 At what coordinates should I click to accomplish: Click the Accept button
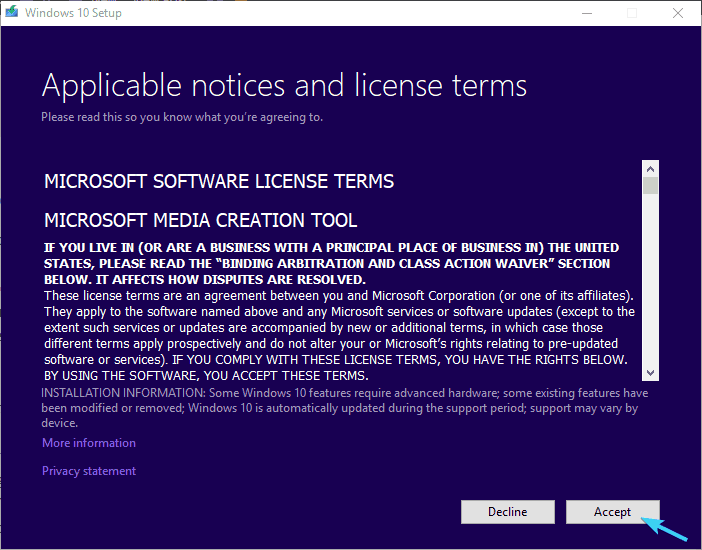point(612,511)
